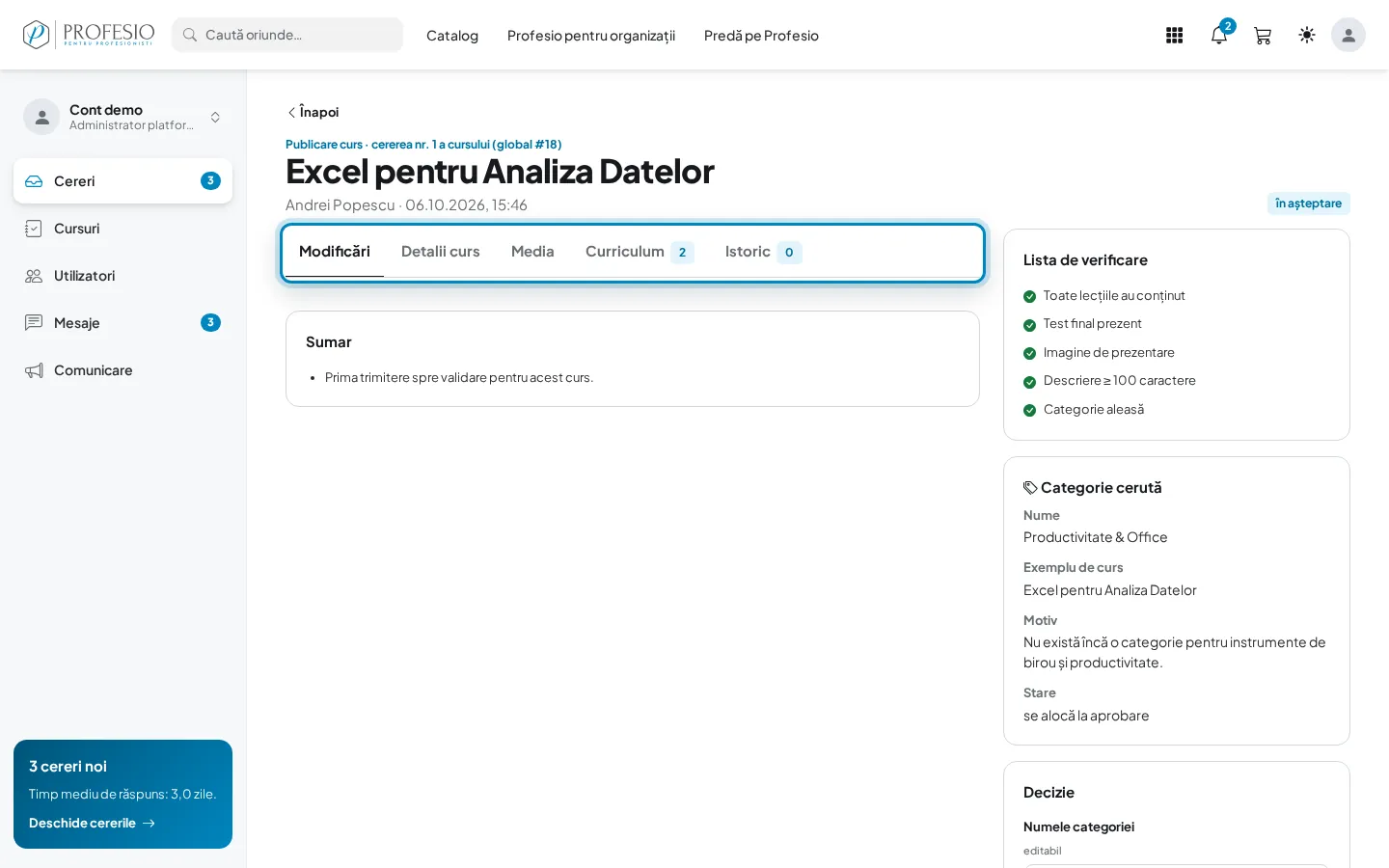The width and height of the screenshot is (1389, 868).
Task: Open the apps grid menu
Action: click(x=1174, y=36)
